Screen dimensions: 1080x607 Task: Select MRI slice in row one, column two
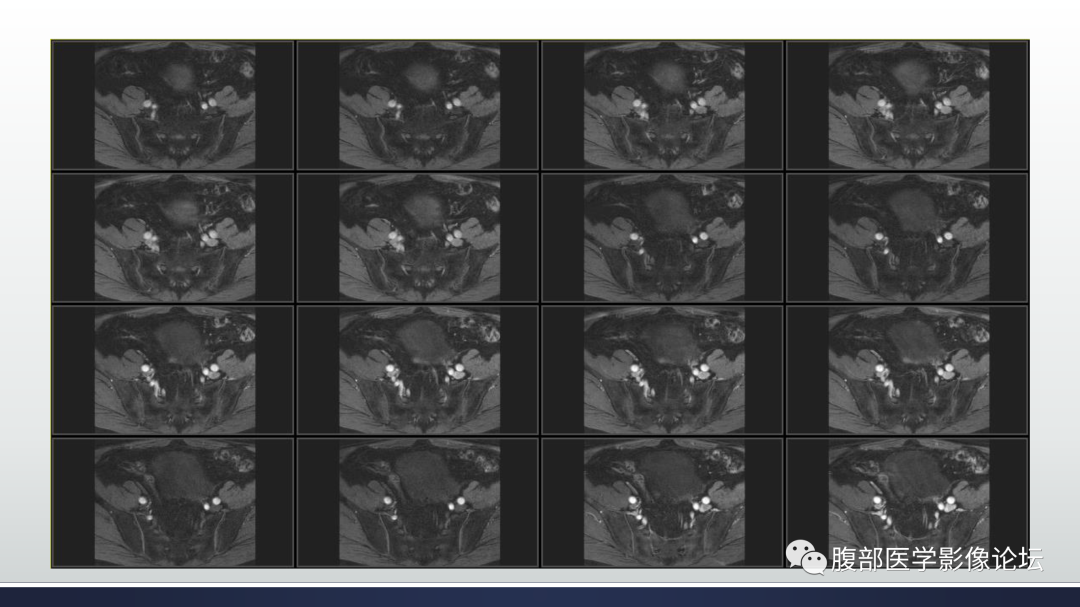tap(418, 105)
